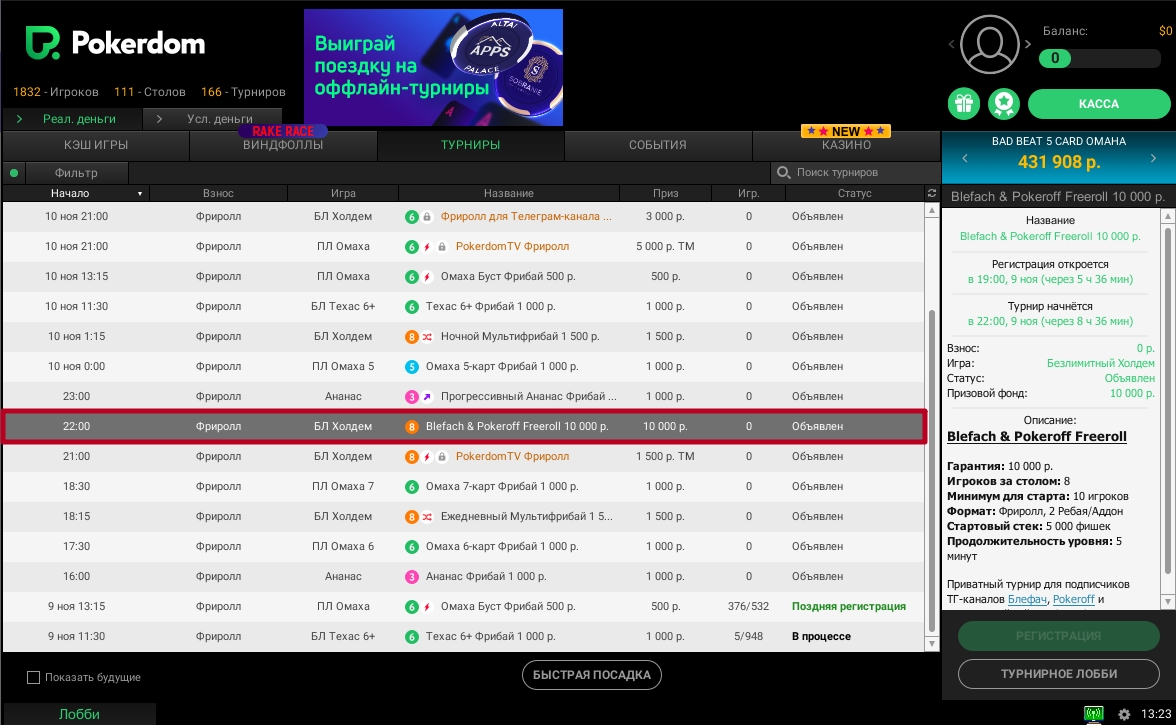Open the КАЗИНО tab
The height and width of the screenshot is (725, 1176).
pos(846,145)
